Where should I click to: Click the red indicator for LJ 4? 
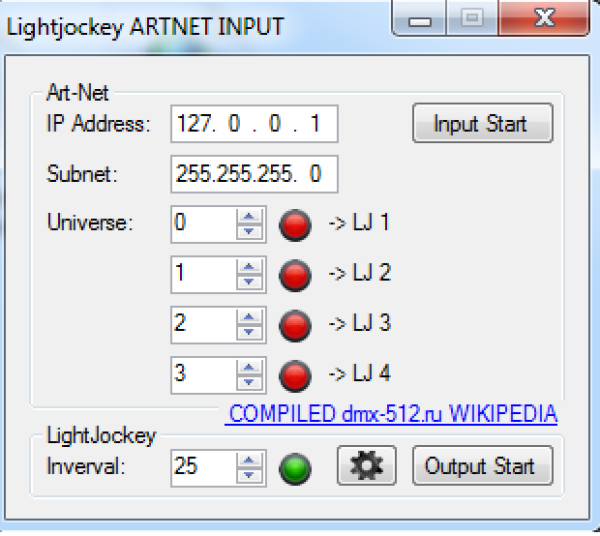293,375
